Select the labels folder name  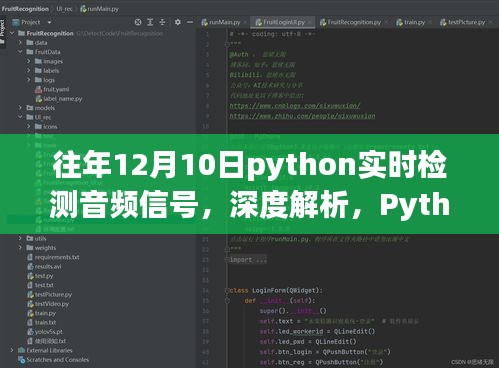51,71
